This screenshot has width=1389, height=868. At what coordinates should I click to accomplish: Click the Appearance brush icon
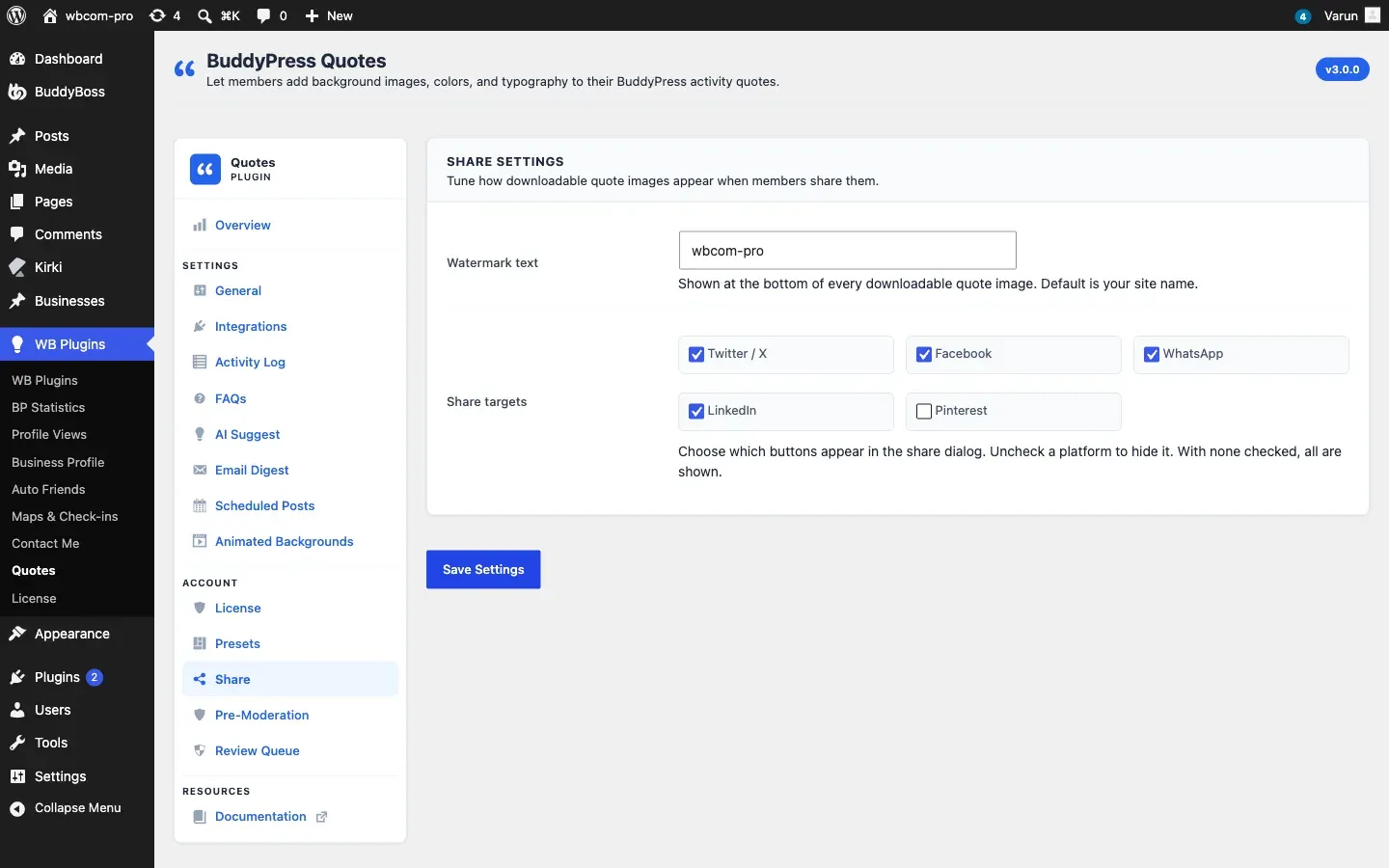(x=17, y=634)
